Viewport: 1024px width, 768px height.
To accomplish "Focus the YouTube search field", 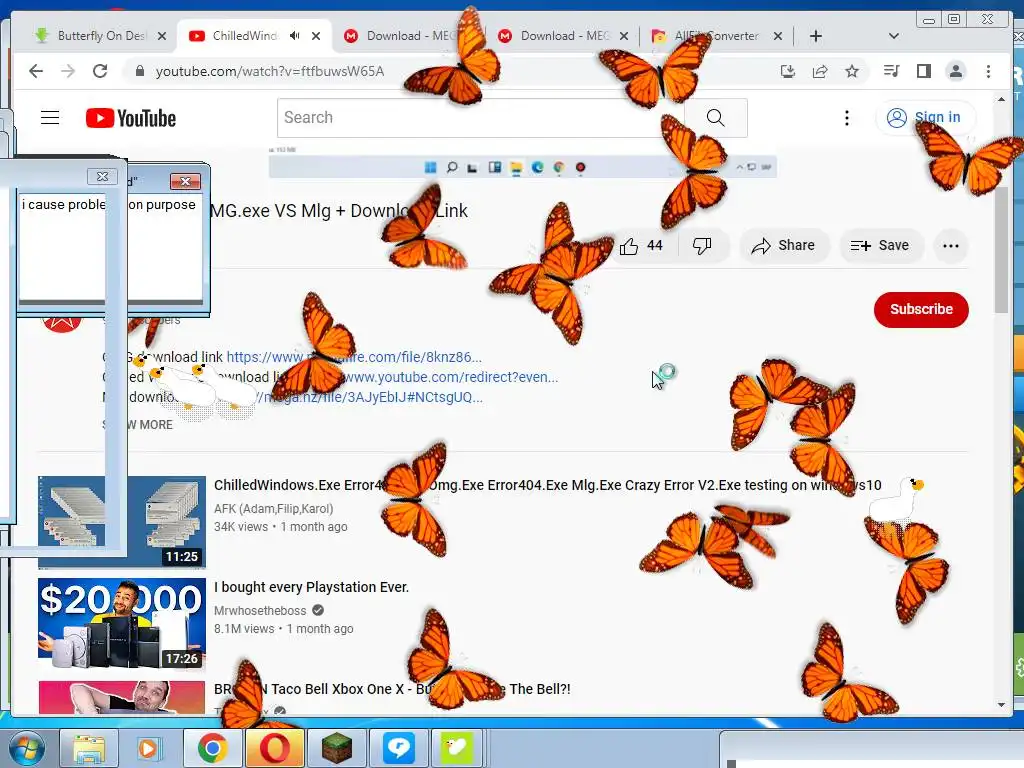I will coord(480,118).
